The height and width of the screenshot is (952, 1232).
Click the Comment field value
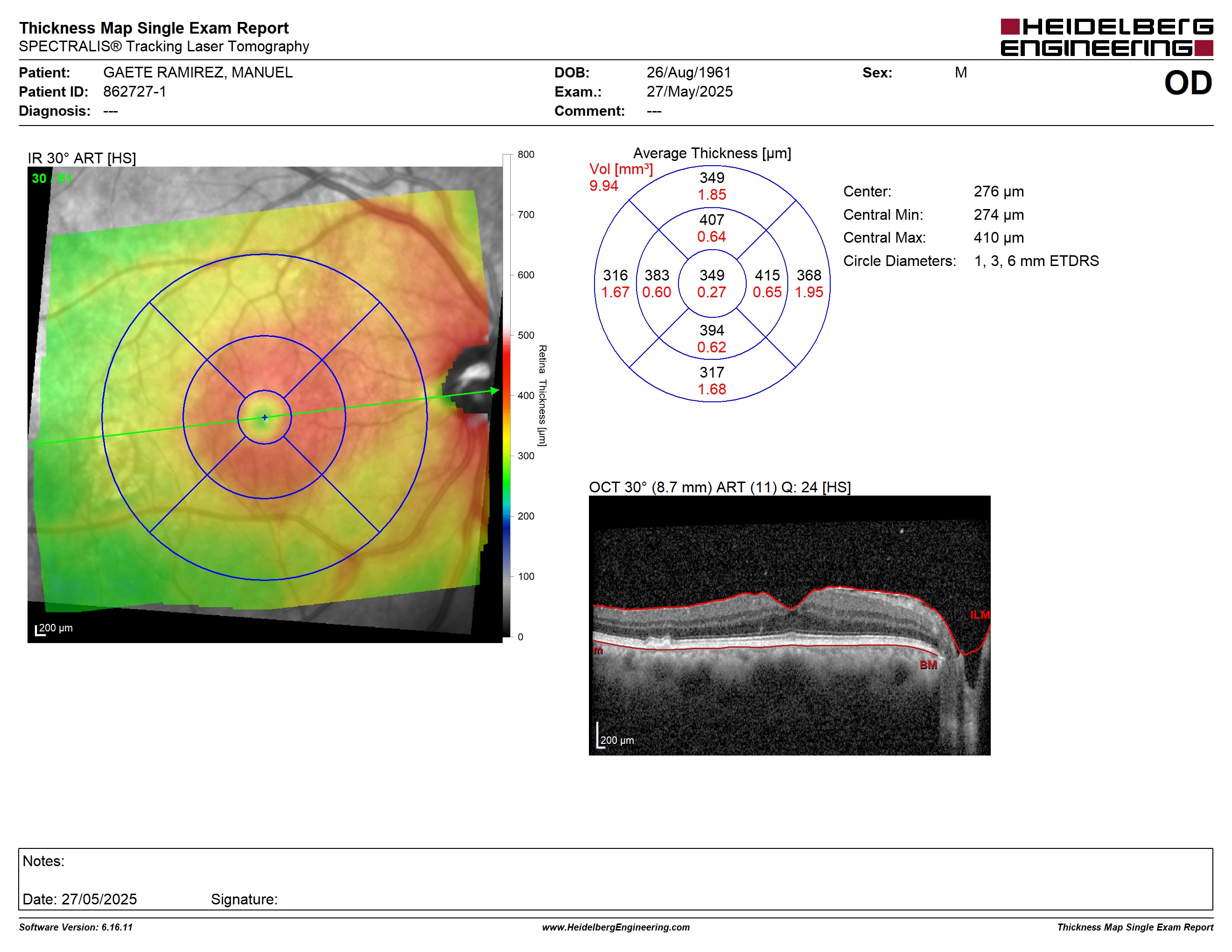[x=654, y=111]
